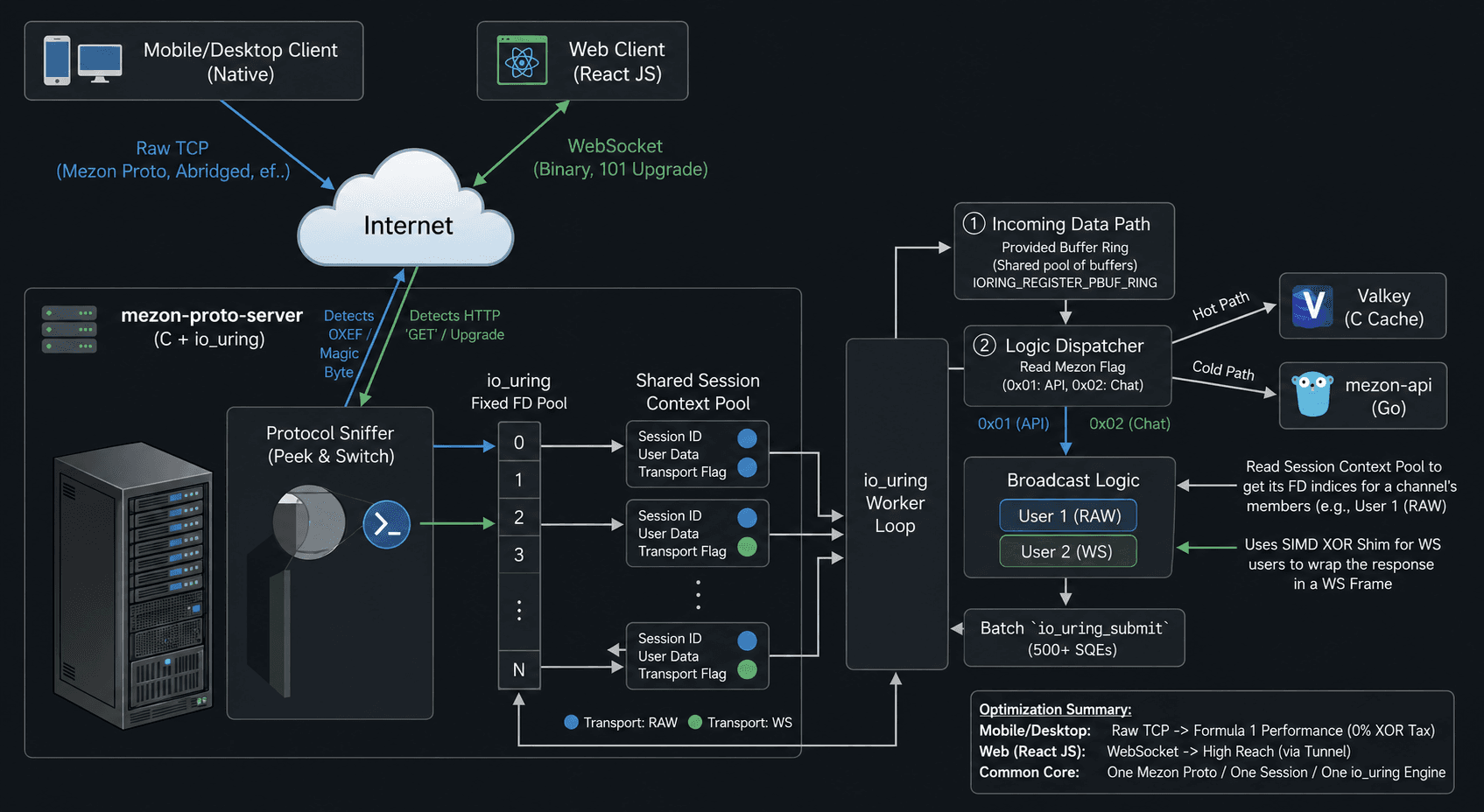The width and height of the screenshot is (1484, 812).
Task: Click the Hot Path label
Action: (x=1221, y=306)
